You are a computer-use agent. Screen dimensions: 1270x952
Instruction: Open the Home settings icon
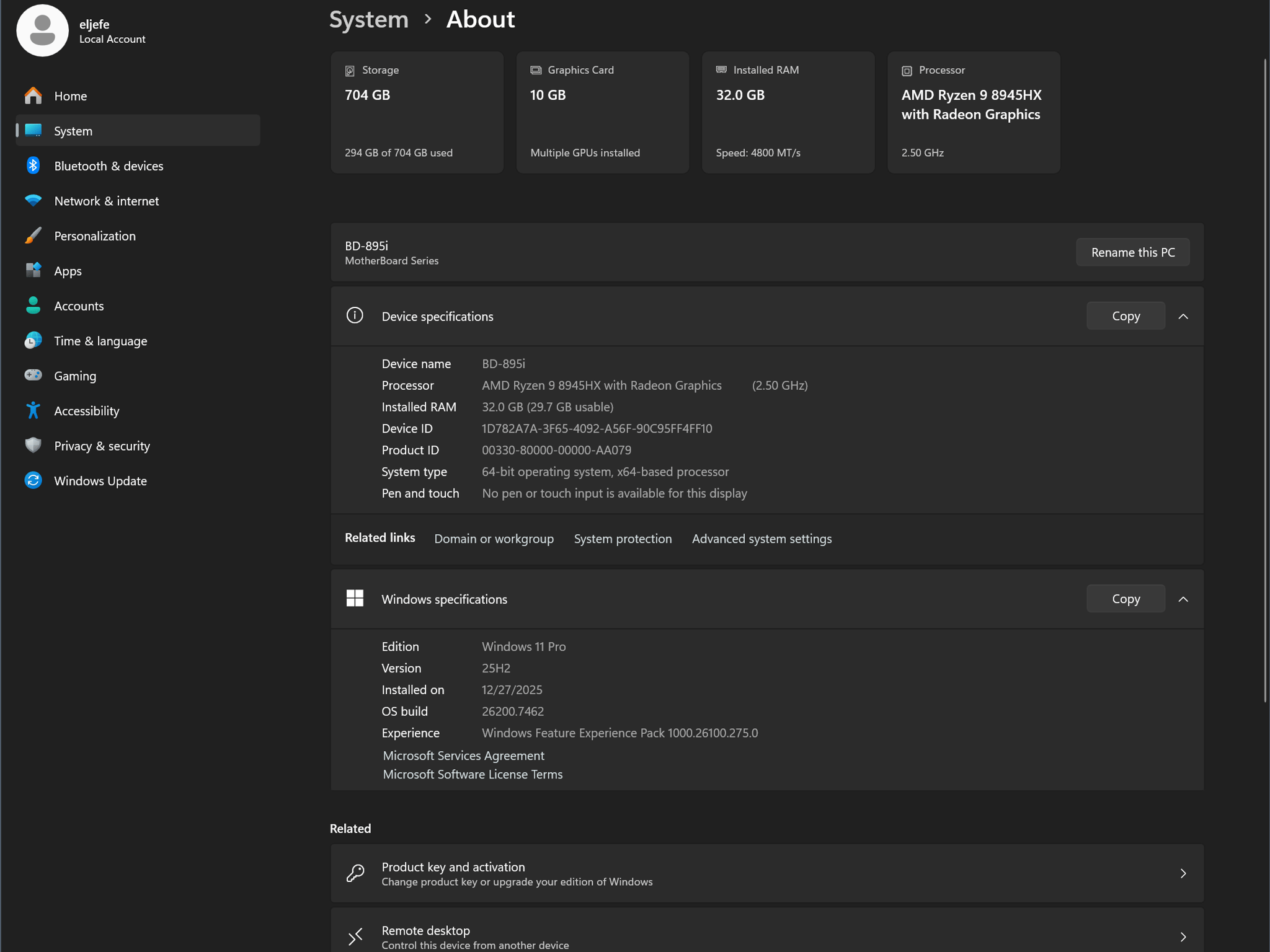33,95
